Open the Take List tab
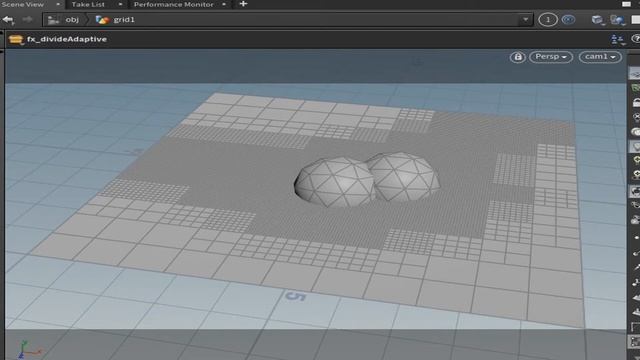640x360 pixels. click(x=88, y=4)
